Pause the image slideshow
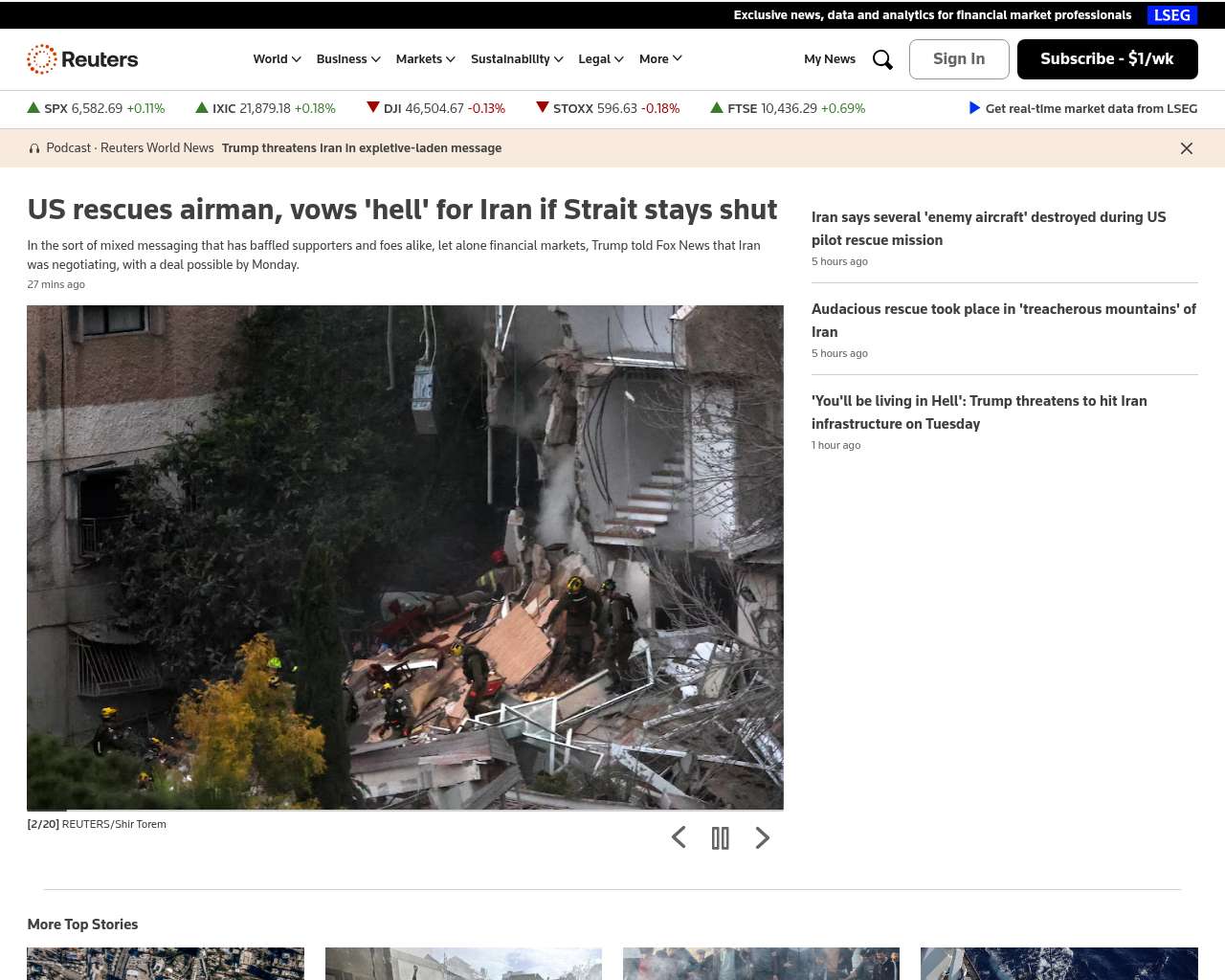Image resolution: width=1225 pixels, height=980 pixels. coord(721,838)
